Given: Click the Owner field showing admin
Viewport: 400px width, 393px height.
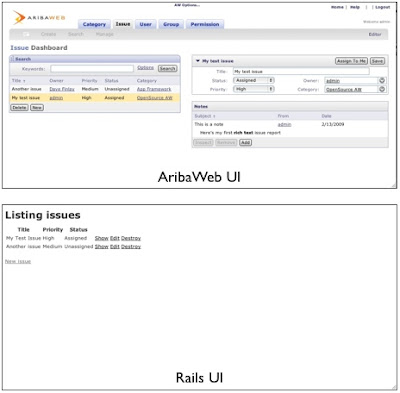Looking at the screenshot, I should tap(351, 81).
